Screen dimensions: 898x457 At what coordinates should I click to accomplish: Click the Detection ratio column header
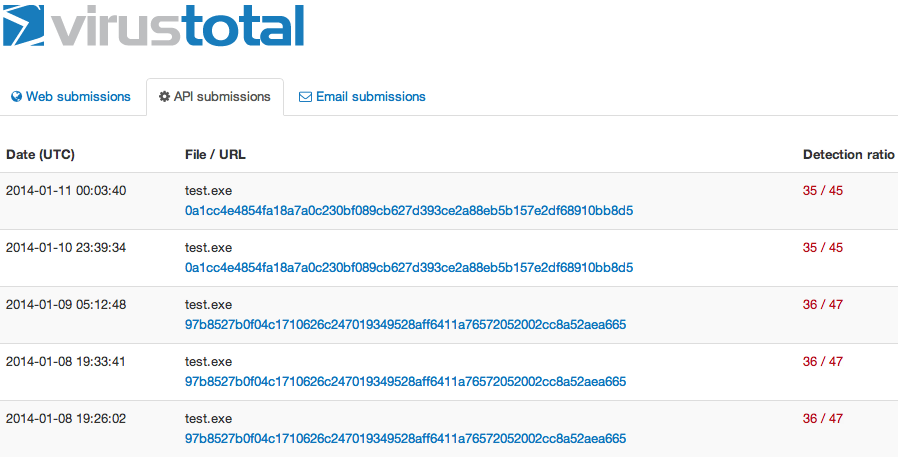[x=848, y=155]
